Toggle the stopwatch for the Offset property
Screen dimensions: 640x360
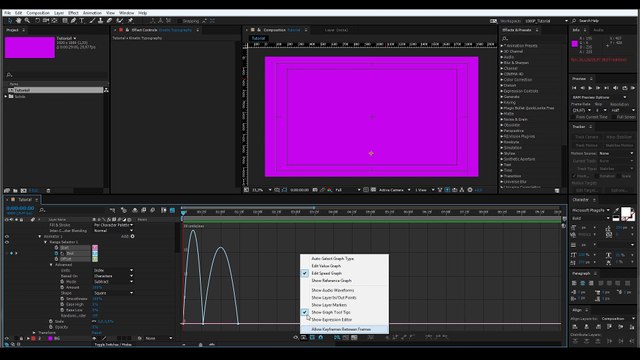point(57,259)
